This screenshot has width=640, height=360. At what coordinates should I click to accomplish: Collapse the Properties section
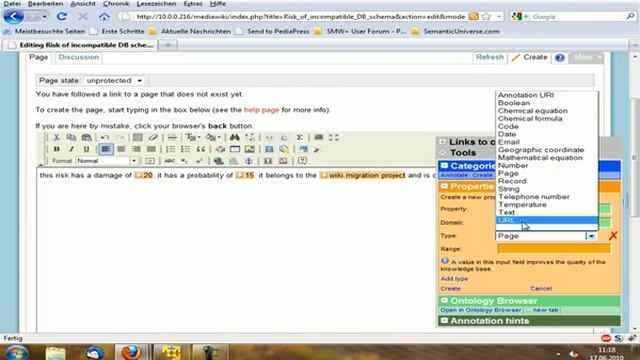(x=444, y=187)
